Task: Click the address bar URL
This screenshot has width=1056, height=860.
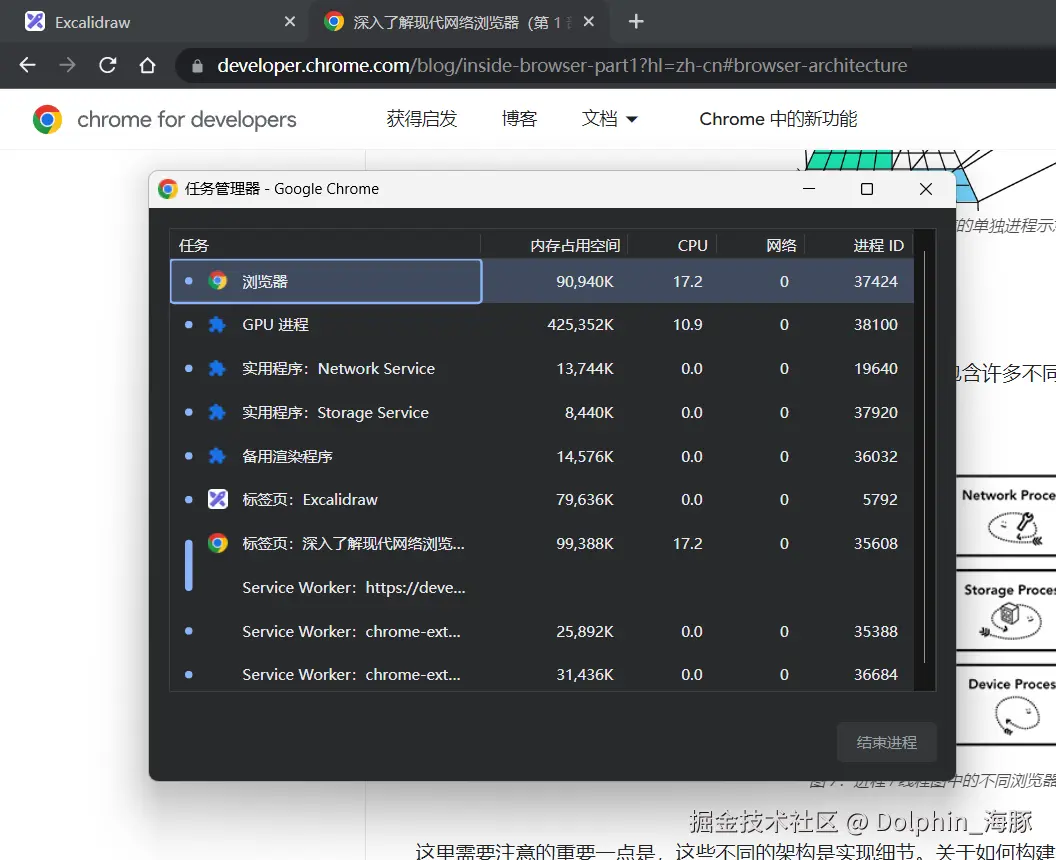Action: tap(562, 65)
